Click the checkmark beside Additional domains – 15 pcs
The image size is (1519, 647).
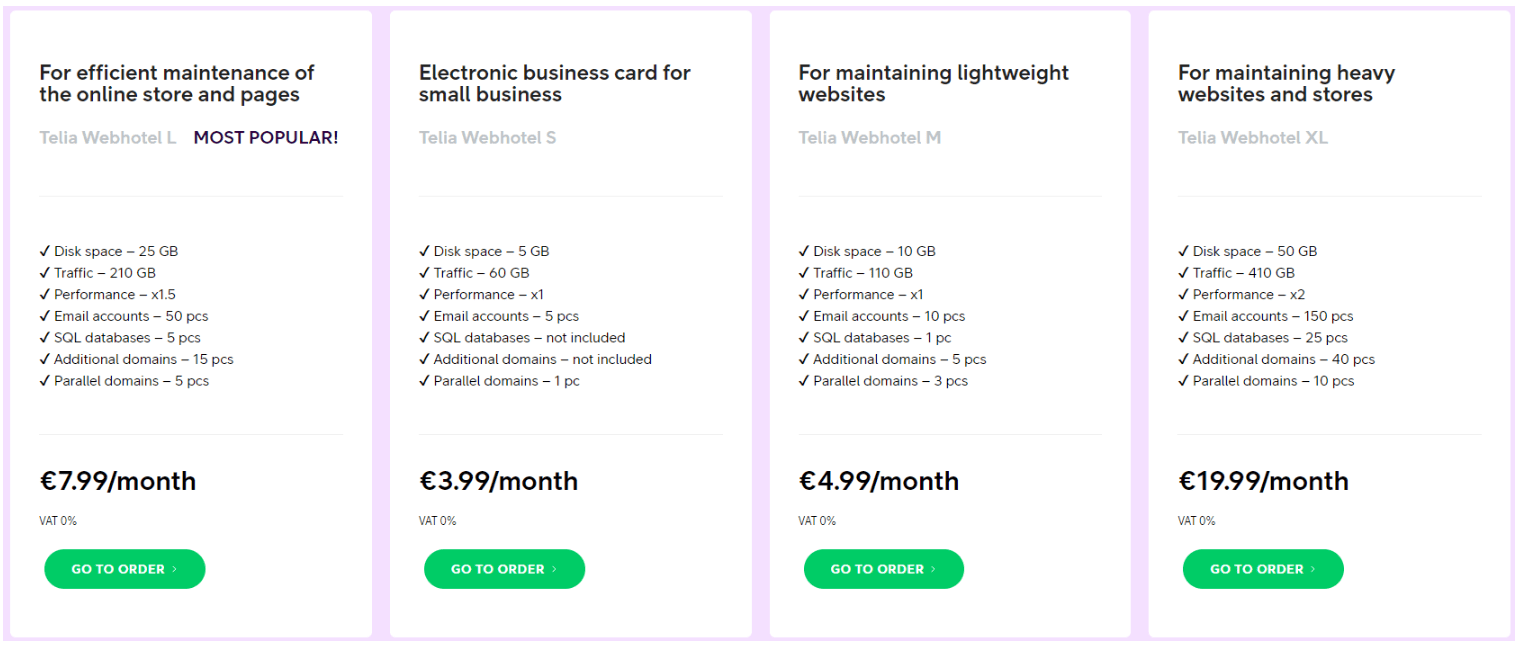pyautogui.click(x=45, y=359)
